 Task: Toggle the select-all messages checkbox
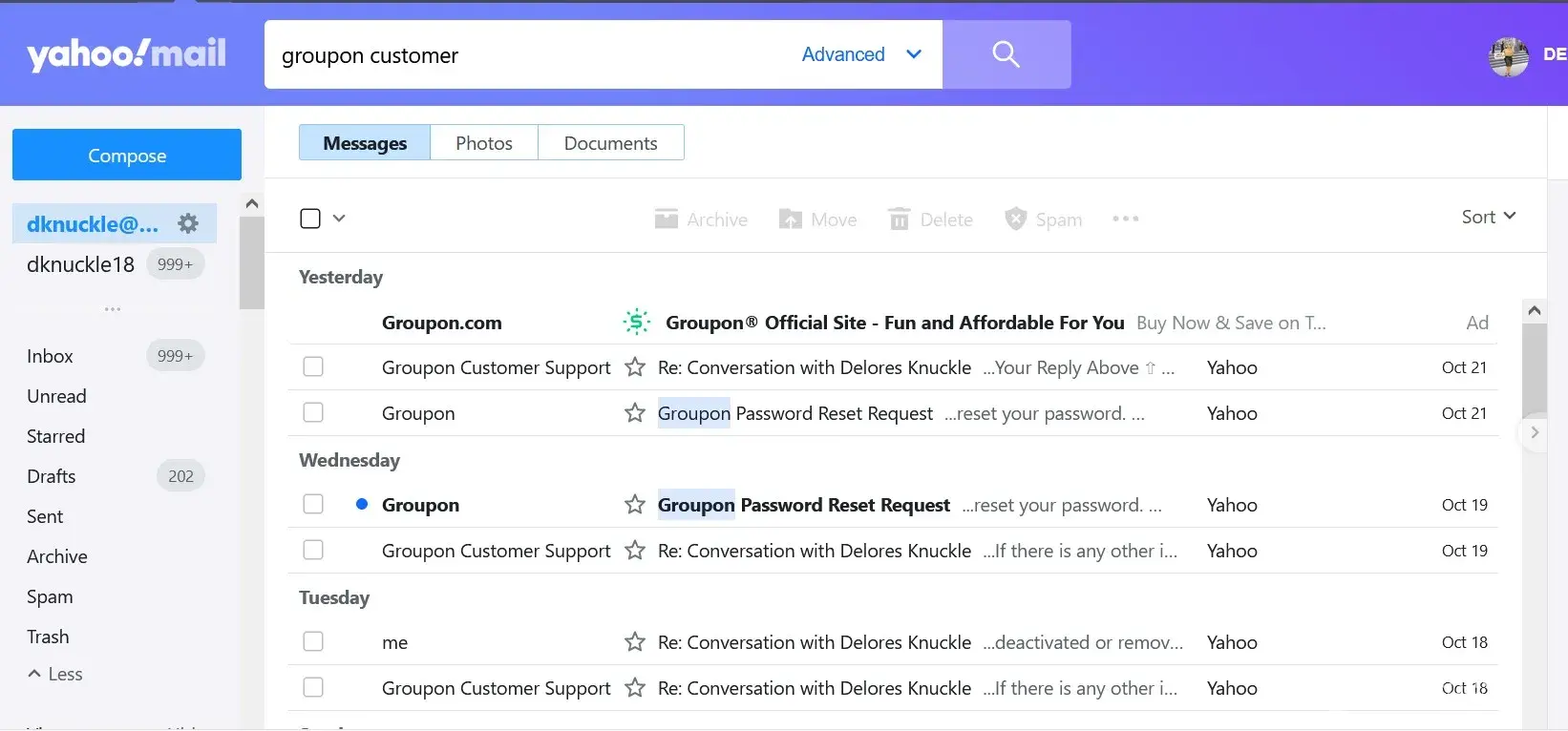(310, 219)
